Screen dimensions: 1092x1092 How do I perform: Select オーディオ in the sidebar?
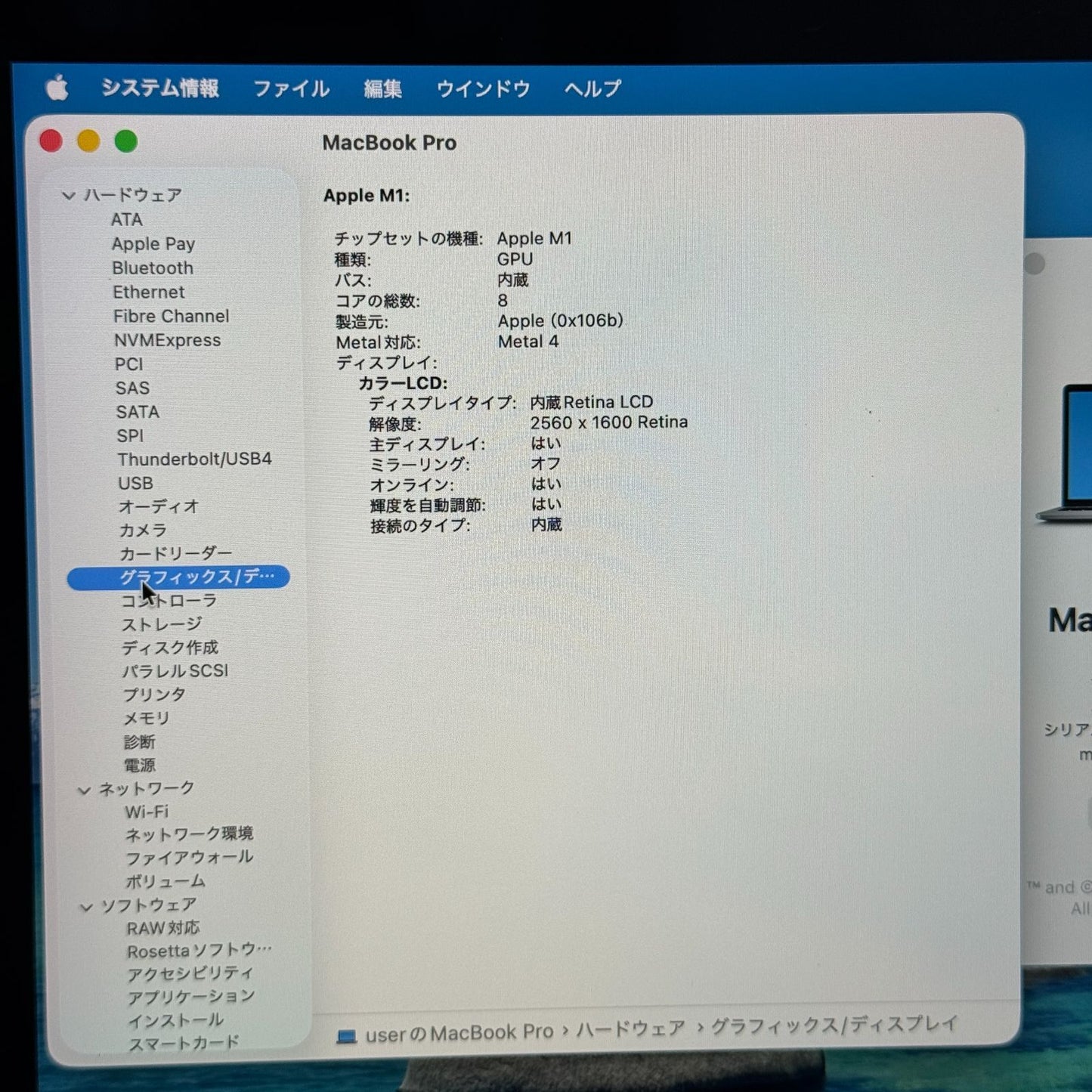point(159,507)
